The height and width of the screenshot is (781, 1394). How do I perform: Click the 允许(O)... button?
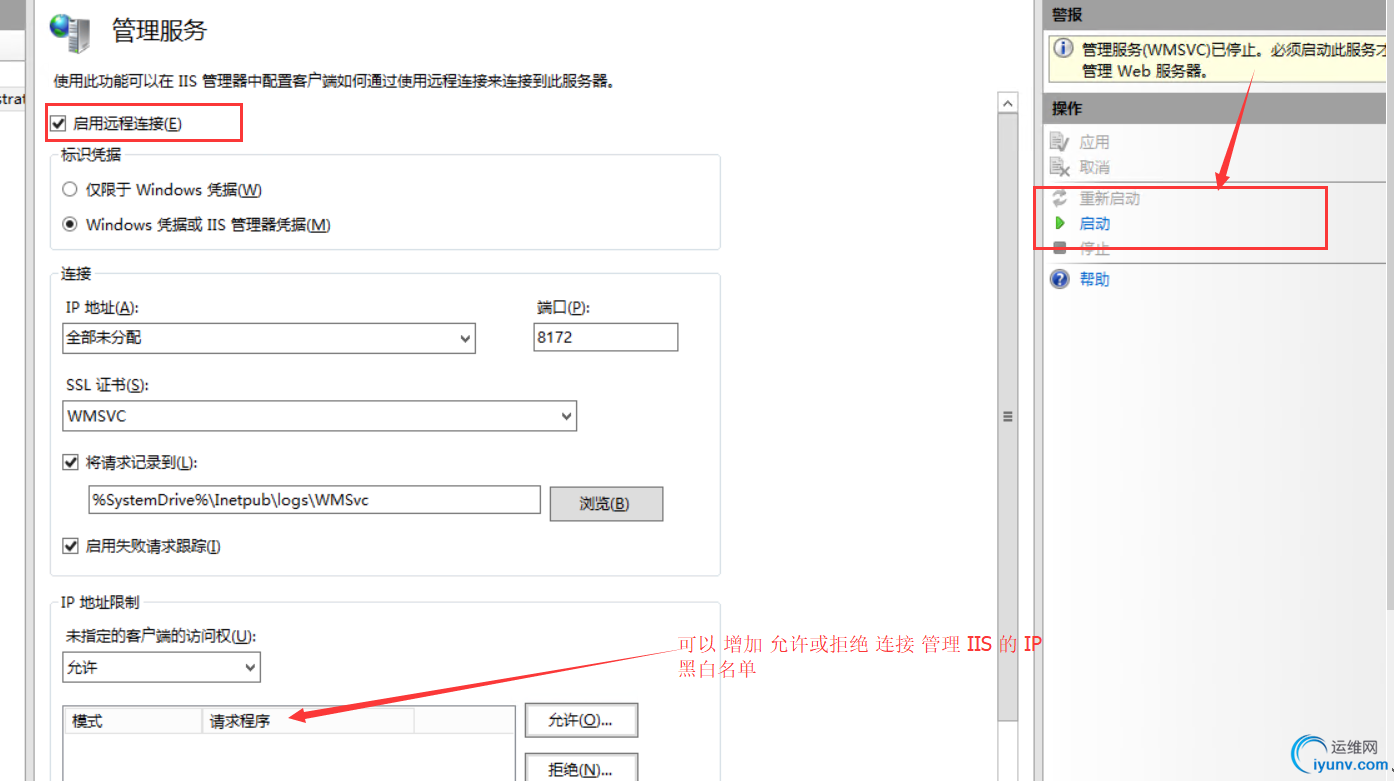point(581,720)
